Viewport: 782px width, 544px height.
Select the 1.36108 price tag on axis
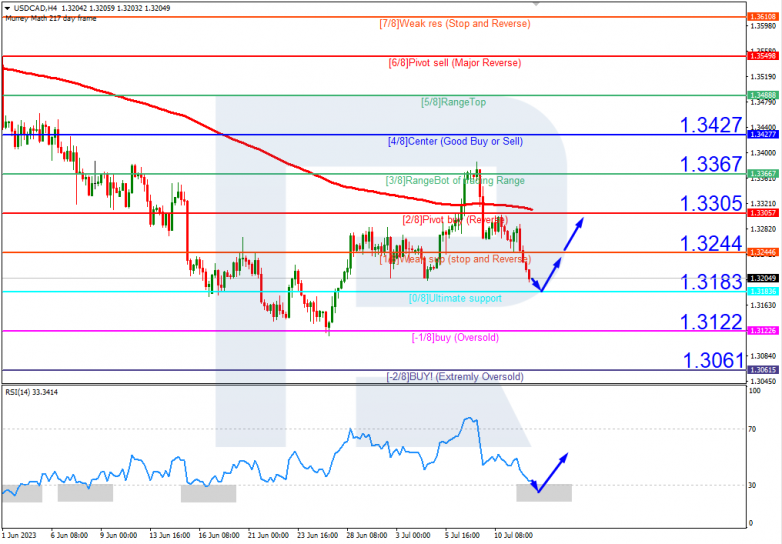click(x=763, y=17)
